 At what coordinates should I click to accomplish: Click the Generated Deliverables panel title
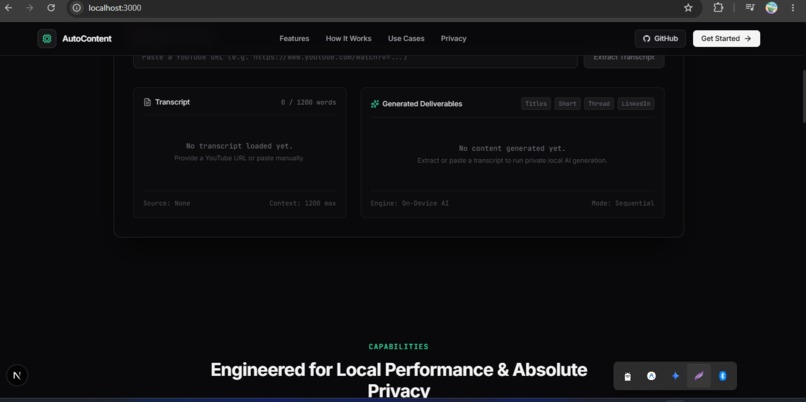click(x=422, y=104)
